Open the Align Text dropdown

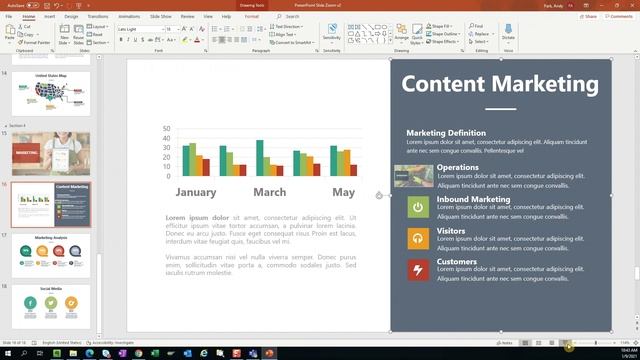[282, 34]
